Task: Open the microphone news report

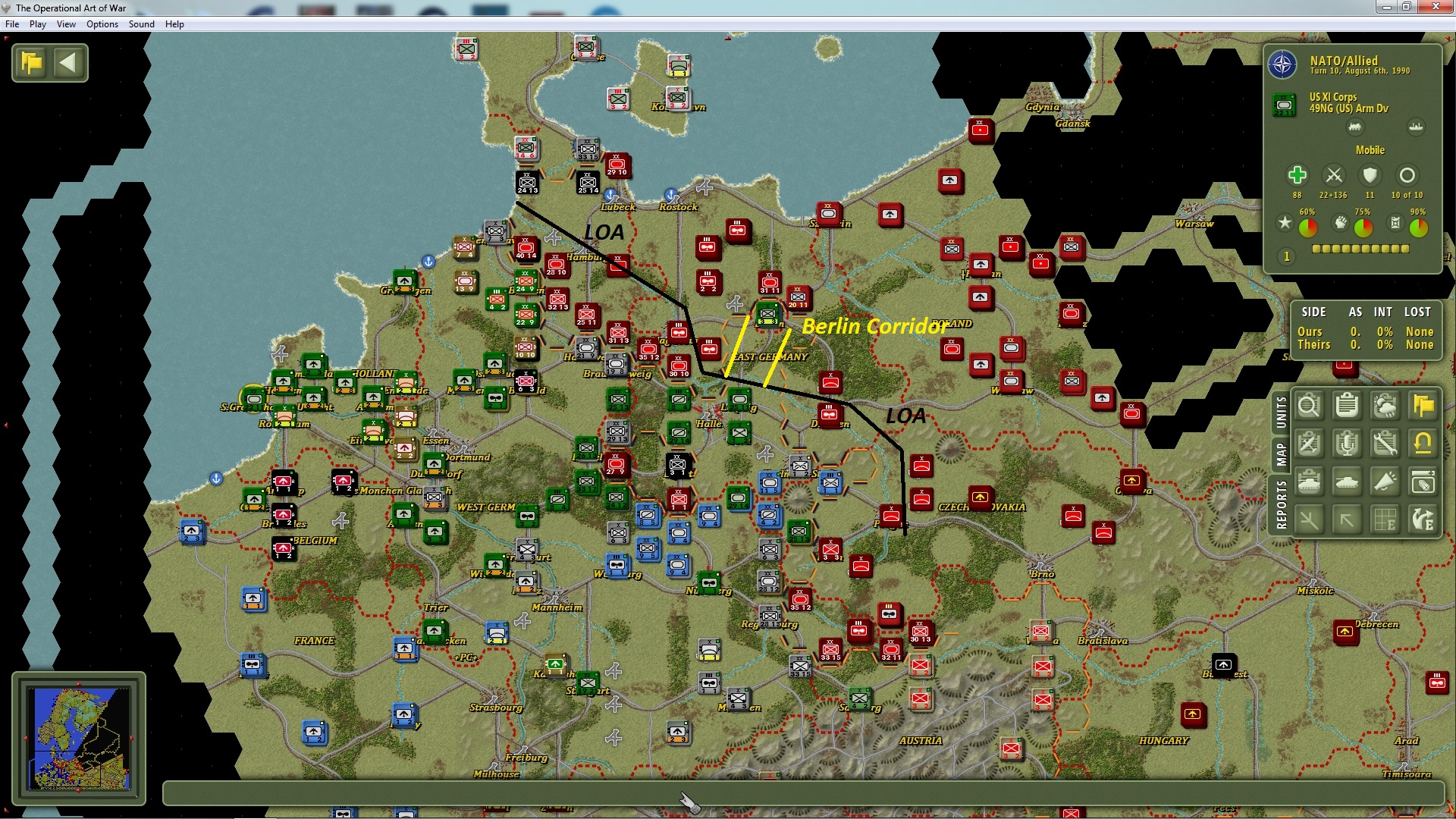Action: [x=1347, y=444]
